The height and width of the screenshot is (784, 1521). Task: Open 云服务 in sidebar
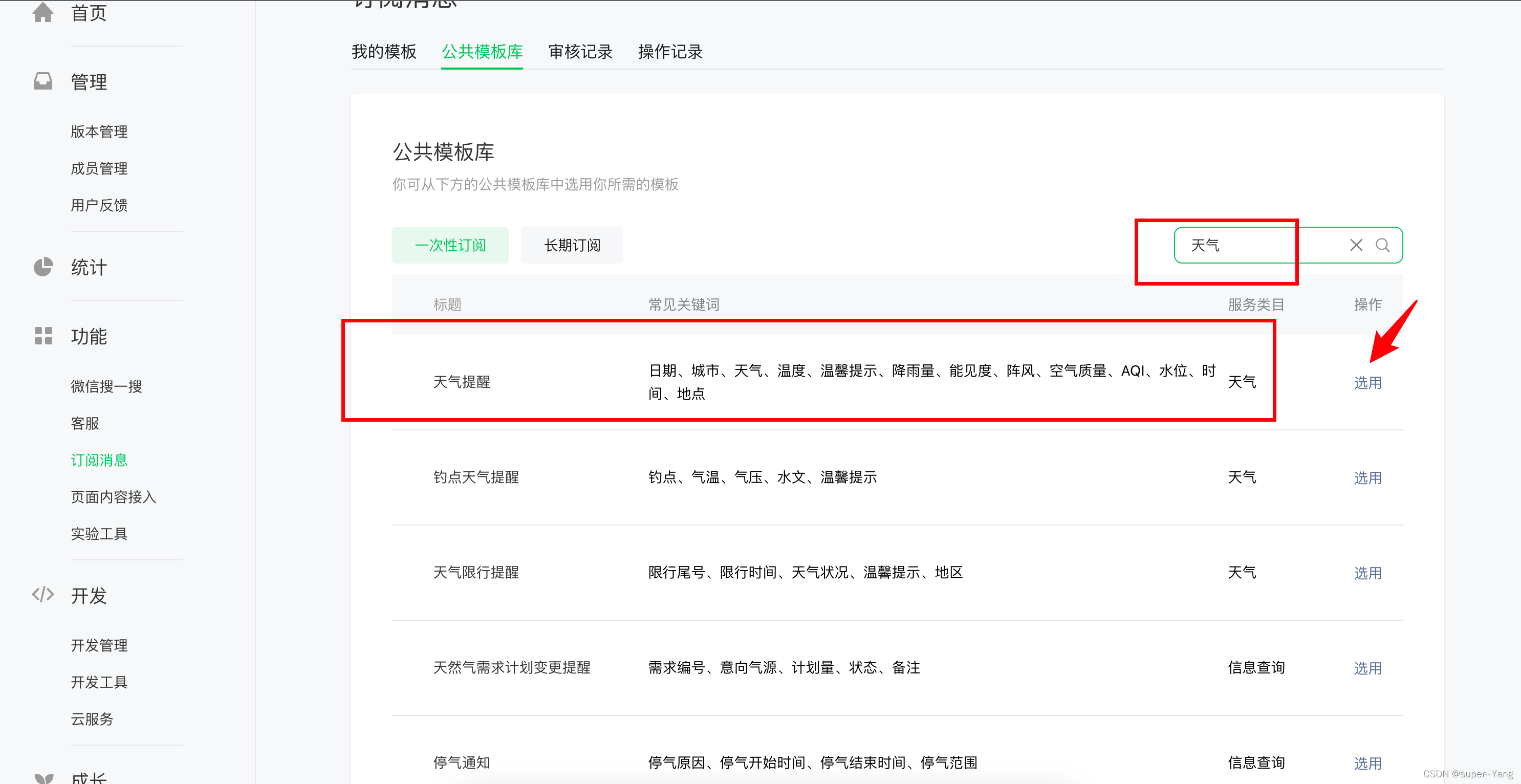[x=92, y=719]
